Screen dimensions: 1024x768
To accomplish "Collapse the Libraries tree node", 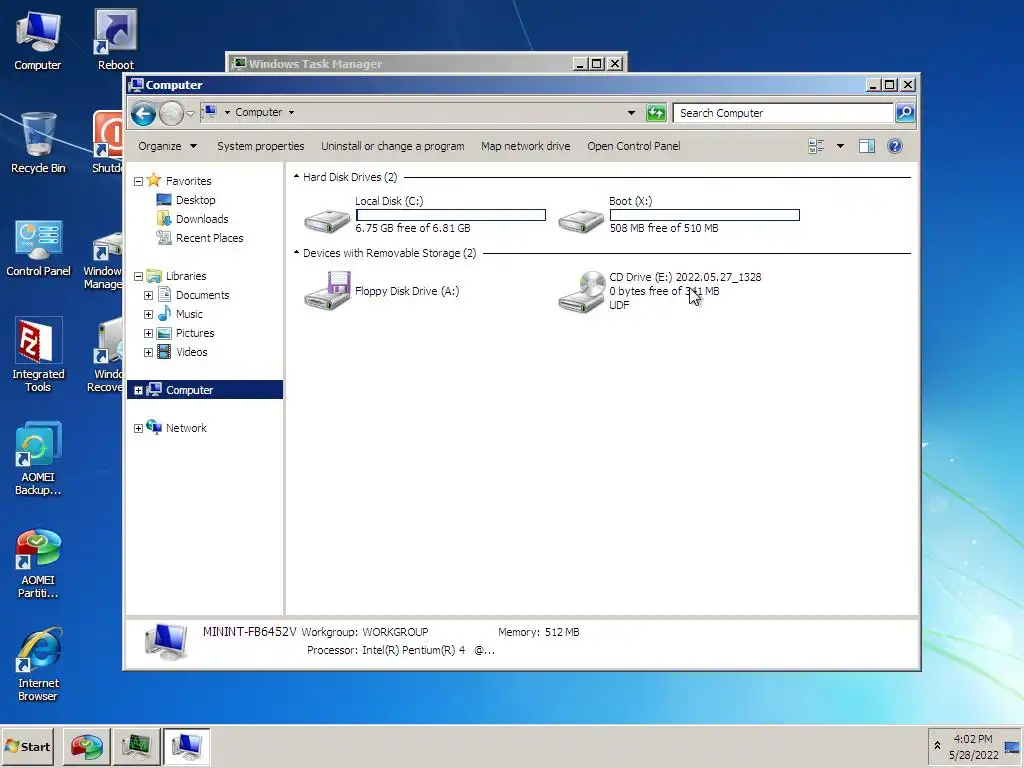I will 138,277.
